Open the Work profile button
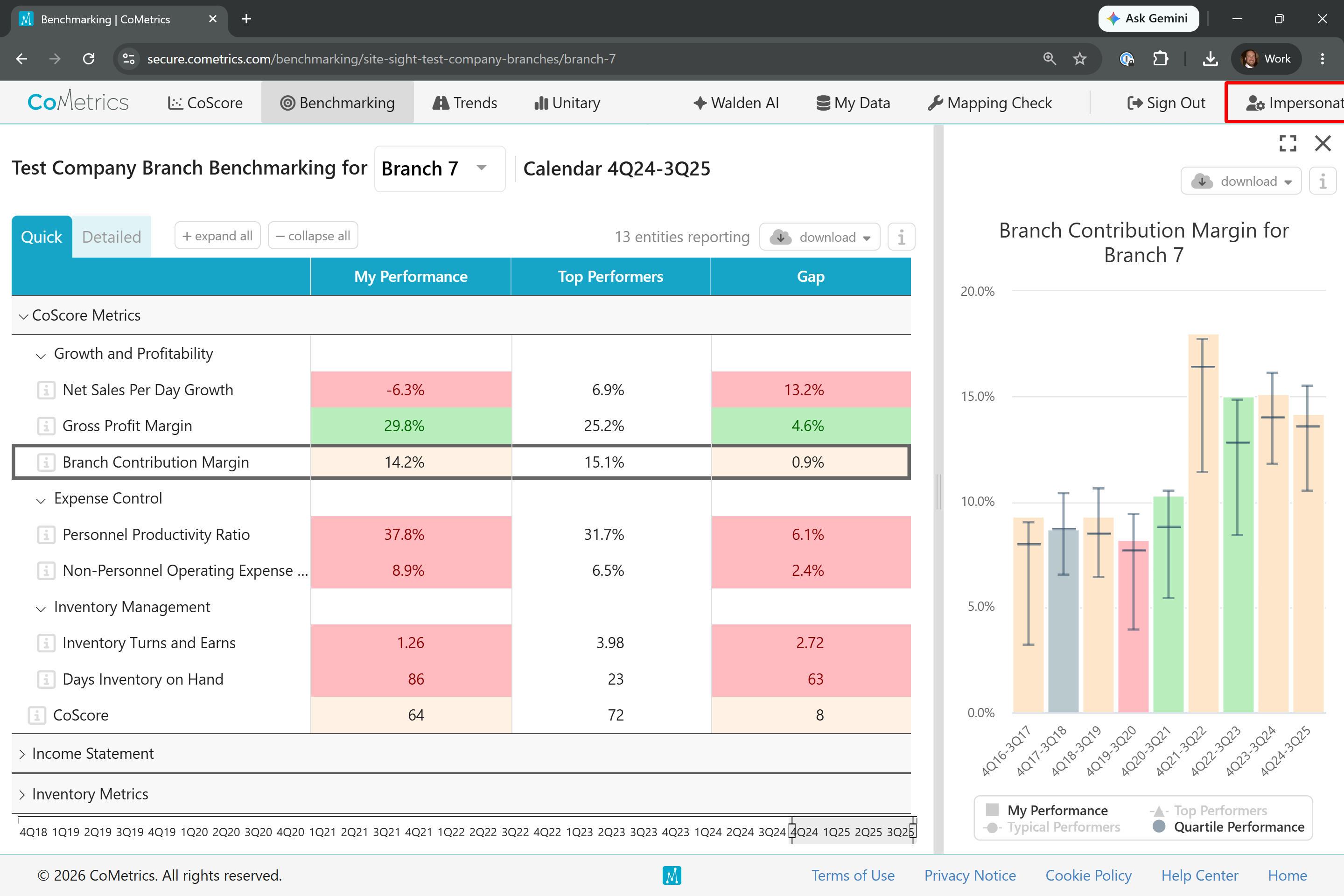This screenshot has height=896, width=1344. [x=1266, y=59]
